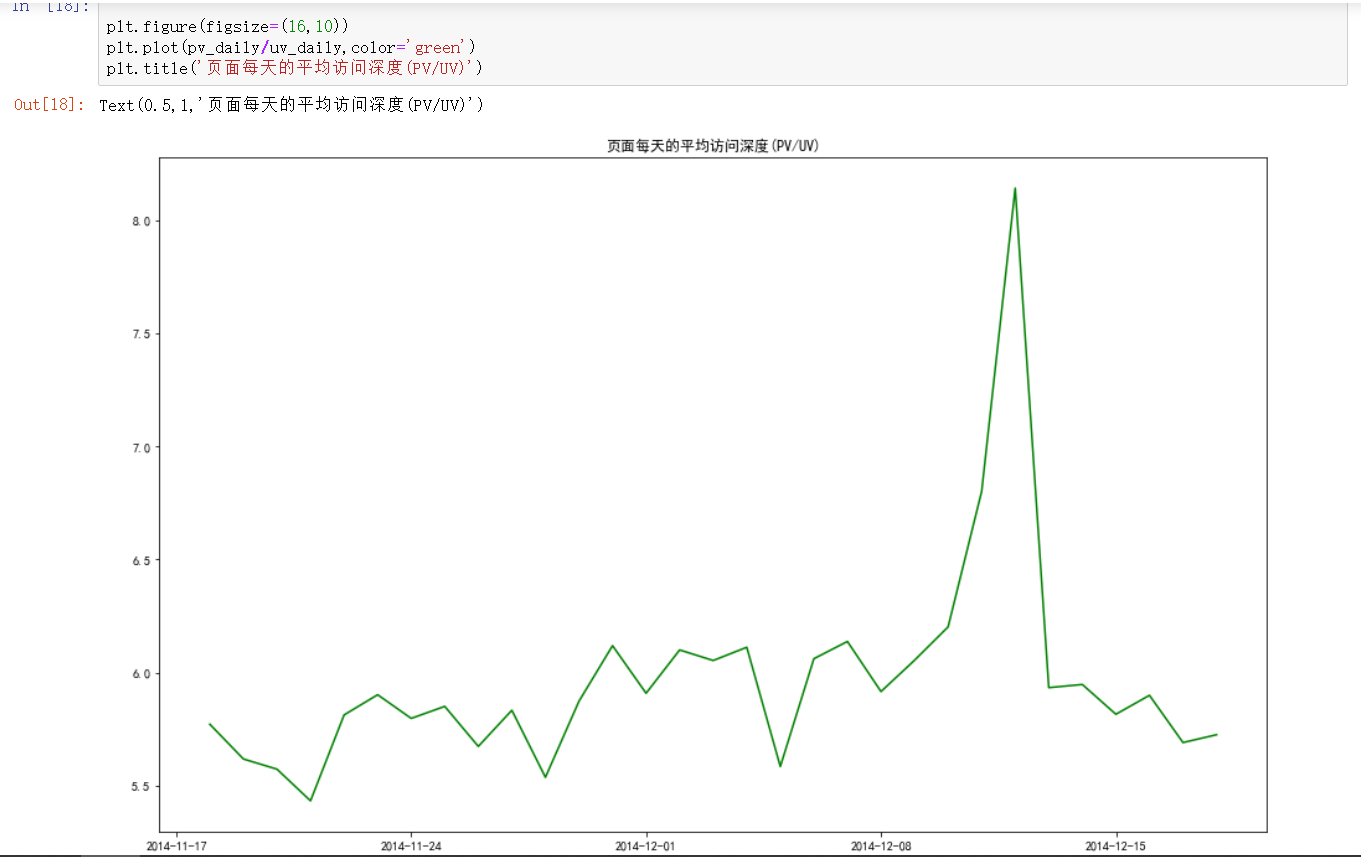1361x857 pixels.
Task: Click the 2014-11-17 x-axis date label
Action: pos(176,846)
